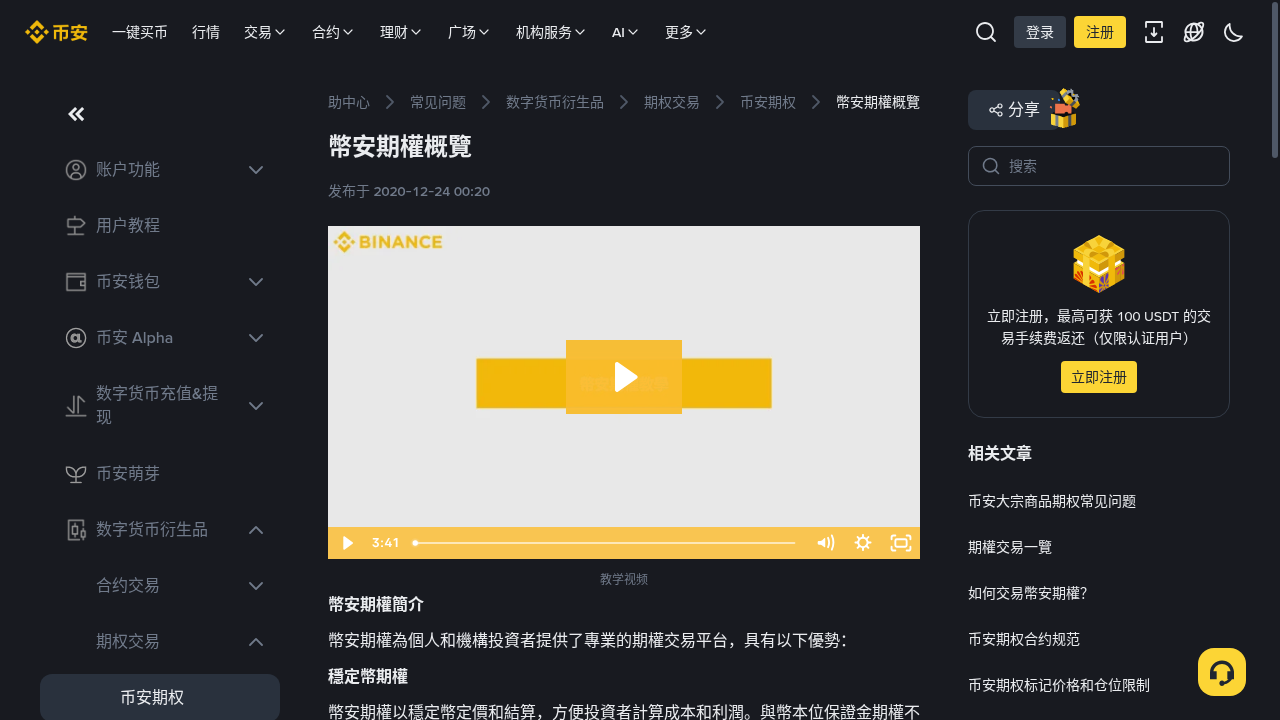Viewport: 1280px width, 720px height.
Task: Play video using control bar play button
Action: (347, 543)
